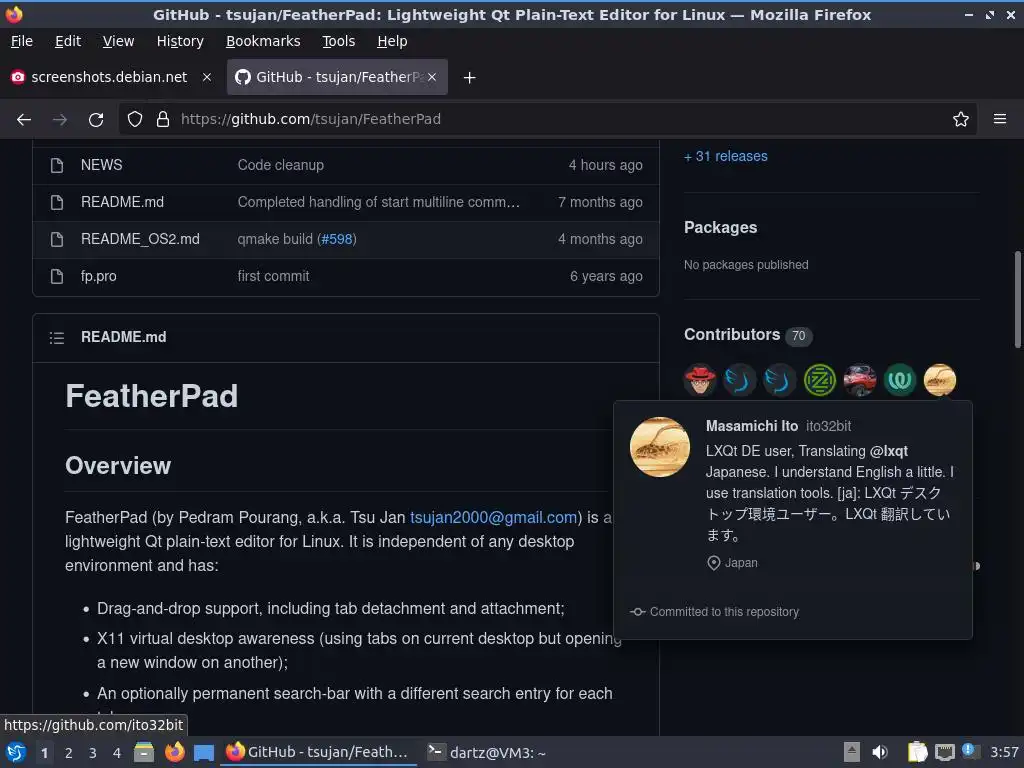Switch to the dartz@VM3 terminal task
The width and height of the screenshot is (1024, 768).
pos(487,752)
